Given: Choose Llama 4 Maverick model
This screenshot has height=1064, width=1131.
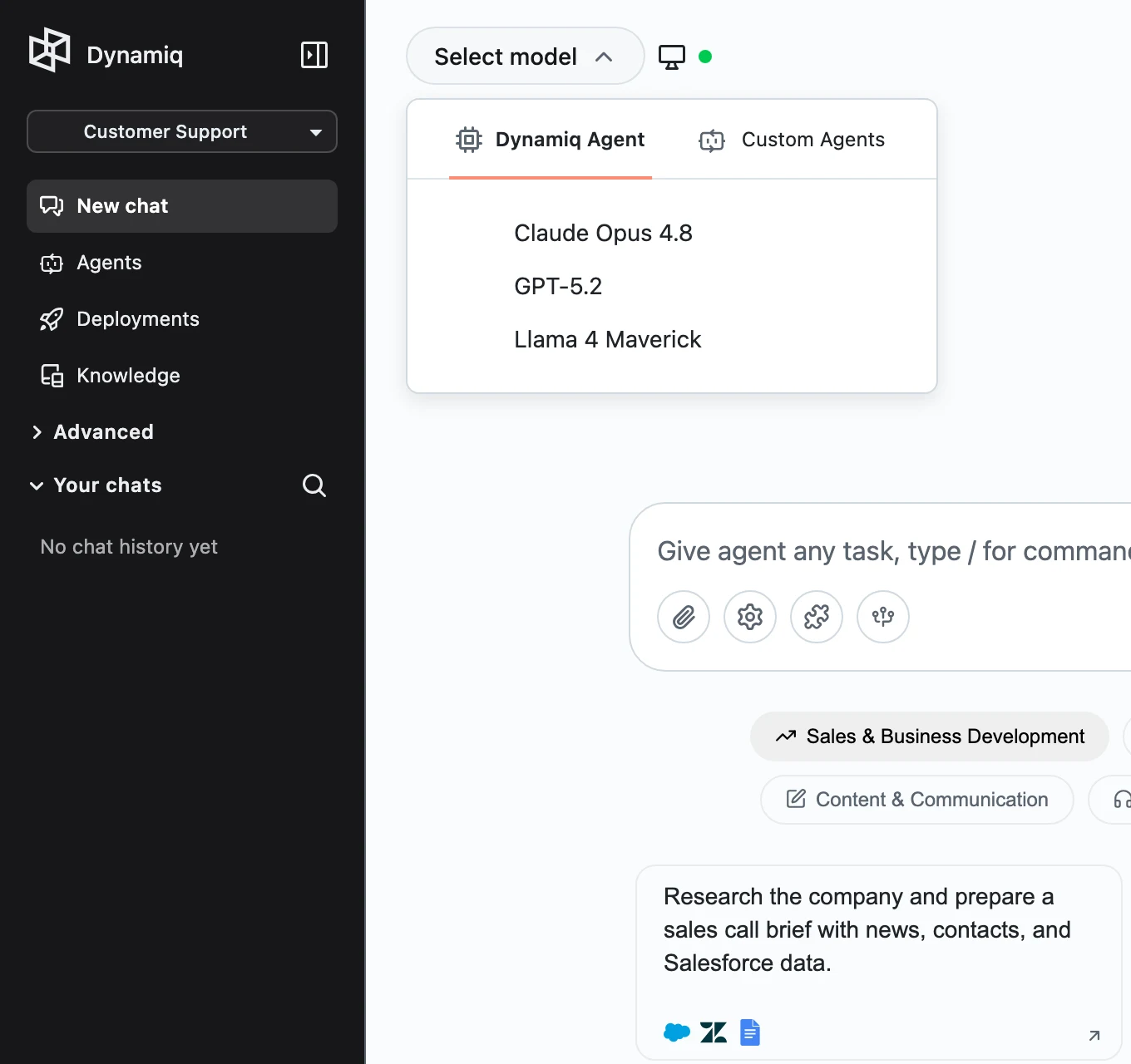Looking at the screenshot, I should pos(607,340).
